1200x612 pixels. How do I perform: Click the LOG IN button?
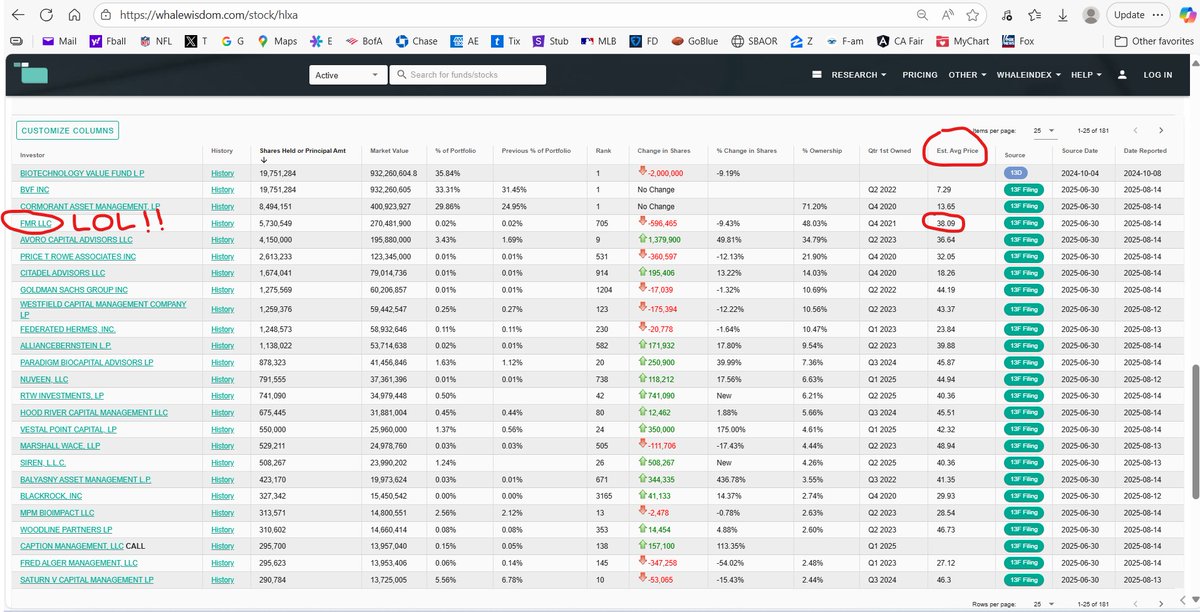(1158, 75)
